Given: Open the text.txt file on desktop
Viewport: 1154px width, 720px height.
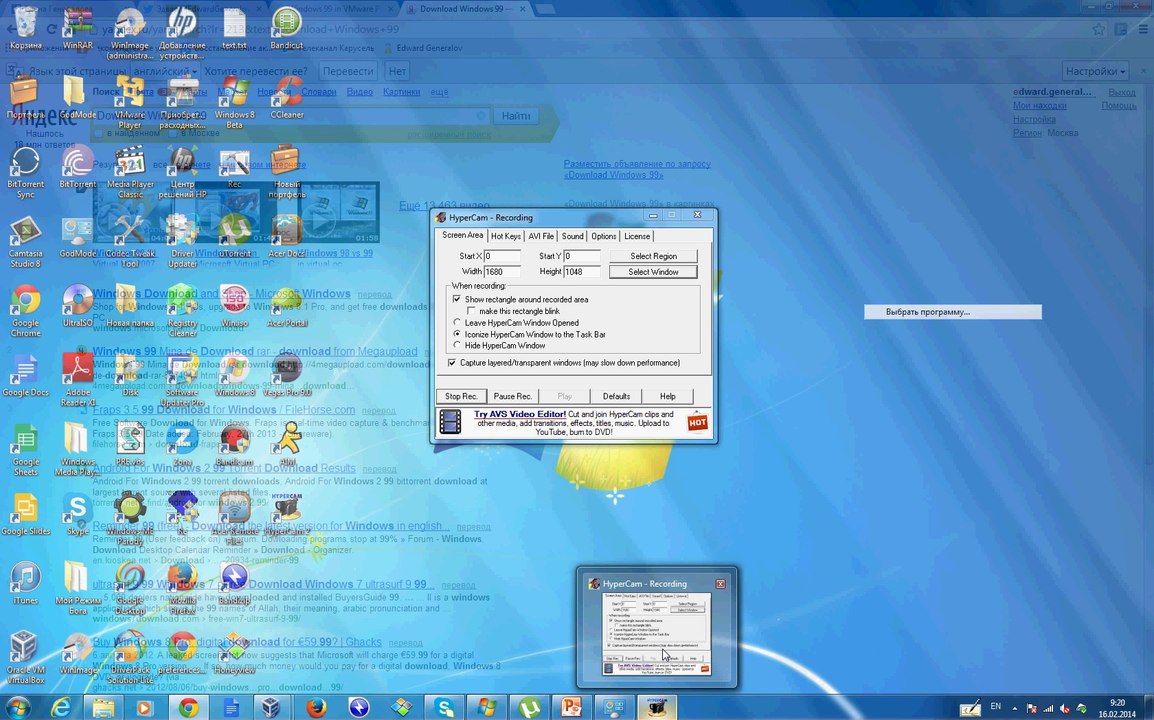Looking at the screenshot, I should 234,28.
